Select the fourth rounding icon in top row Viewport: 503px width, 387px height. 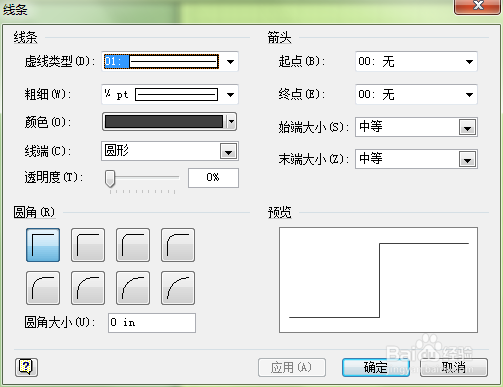click(178, 245)
